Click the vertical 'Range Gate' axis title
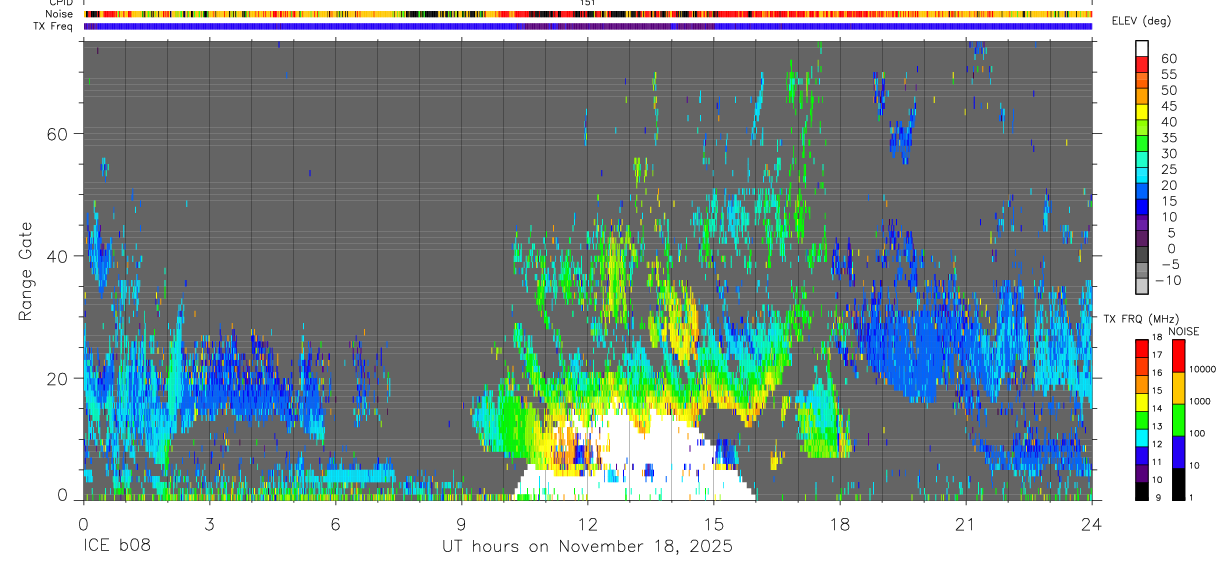Image resolution: width=1228 pixels, height=567 pixels. [25, 271]
